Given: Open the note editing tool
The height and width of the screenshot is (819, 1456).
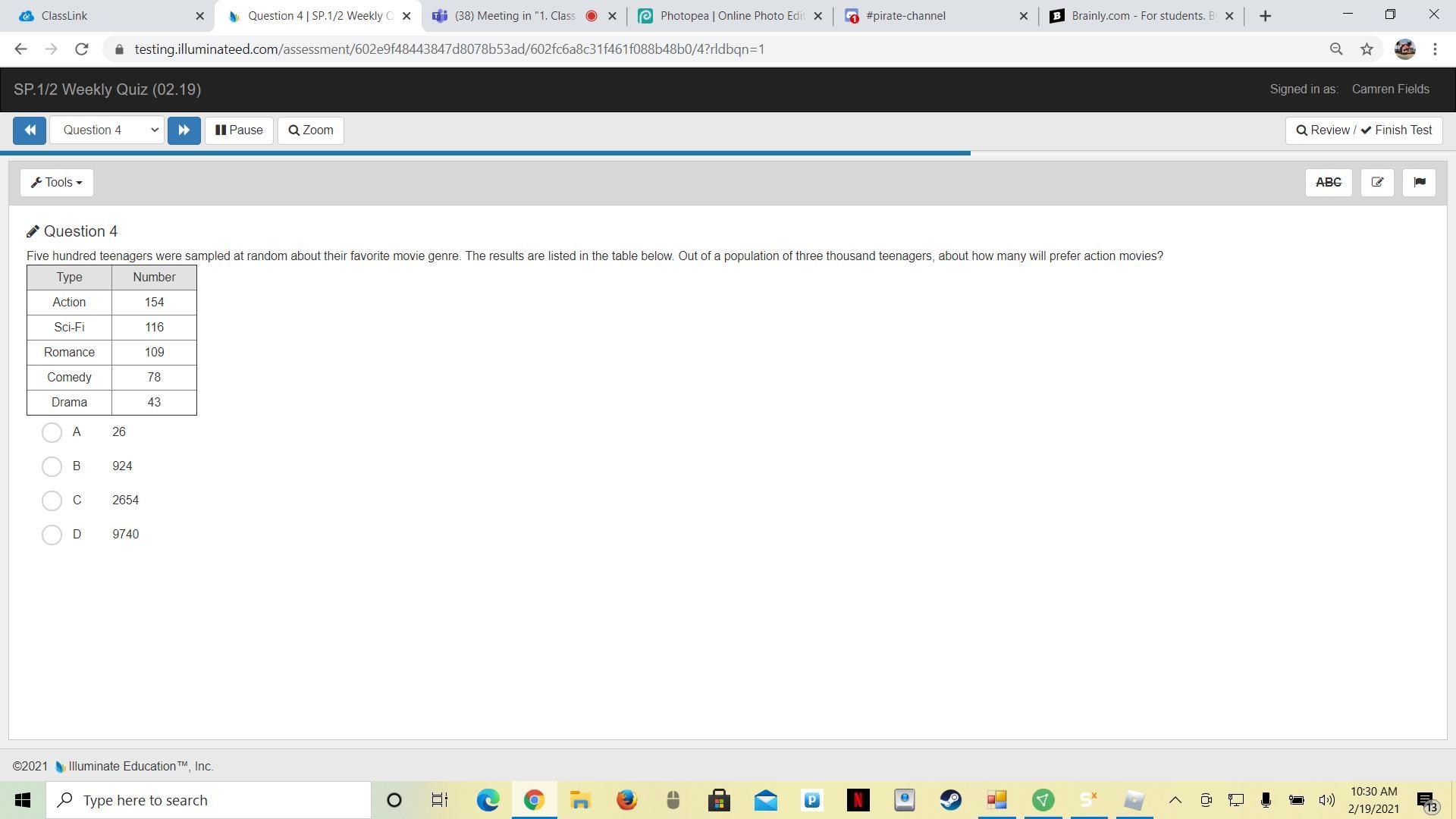Looking at the screenshot, I should pos(1377,183).
